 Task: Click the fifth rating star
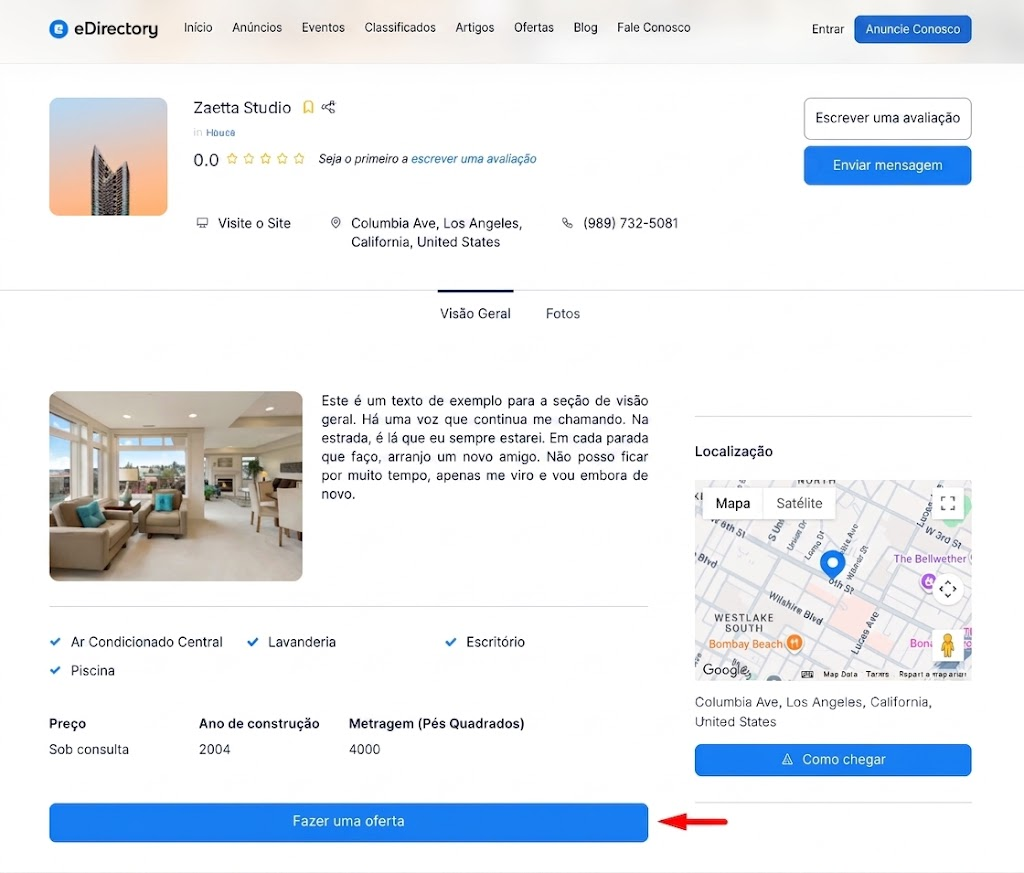pos(299,159)
